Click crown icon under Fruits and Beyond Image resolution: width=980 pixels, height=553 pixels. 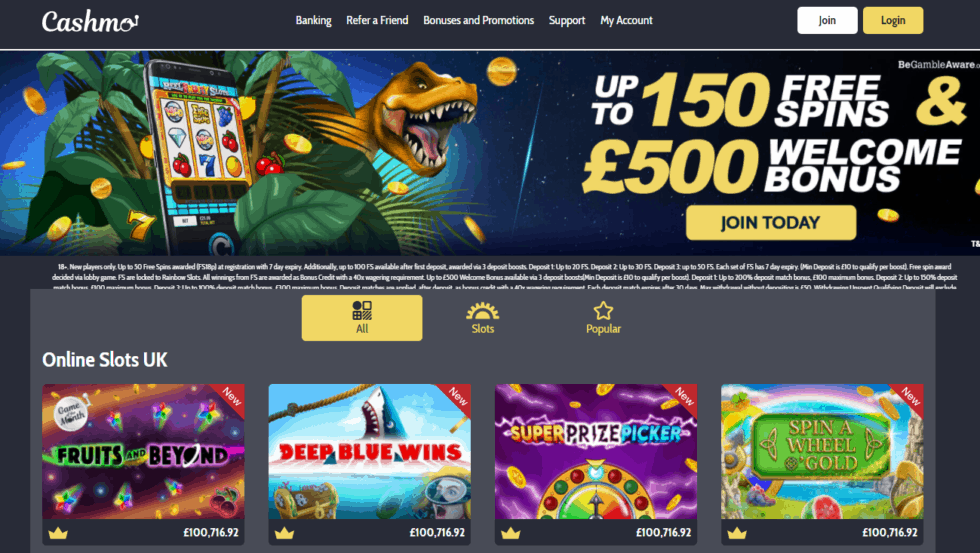pos(58,533)
